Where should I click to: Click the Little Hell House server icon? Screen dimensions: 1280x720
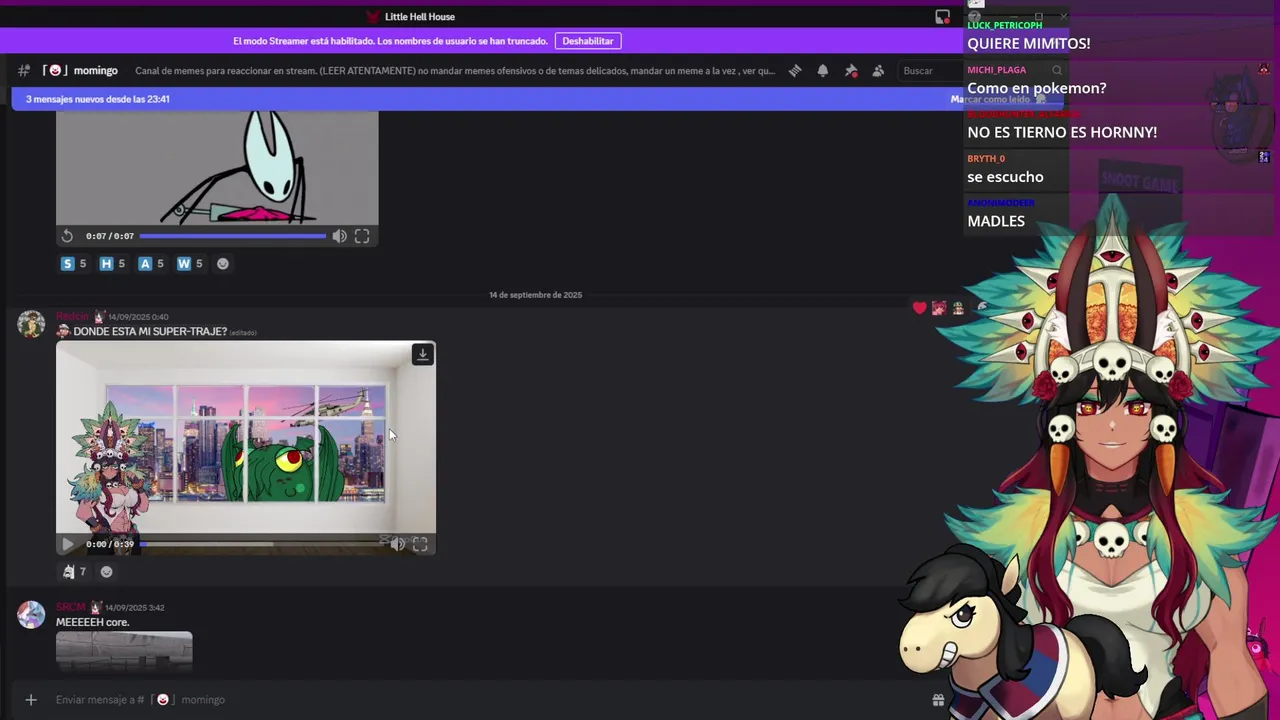click(373, 17)
